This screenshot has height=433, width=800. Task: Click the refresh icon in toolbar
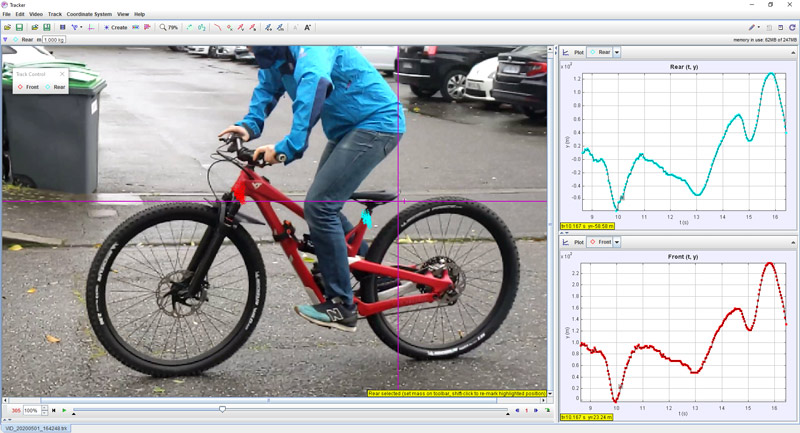[792, 28]
